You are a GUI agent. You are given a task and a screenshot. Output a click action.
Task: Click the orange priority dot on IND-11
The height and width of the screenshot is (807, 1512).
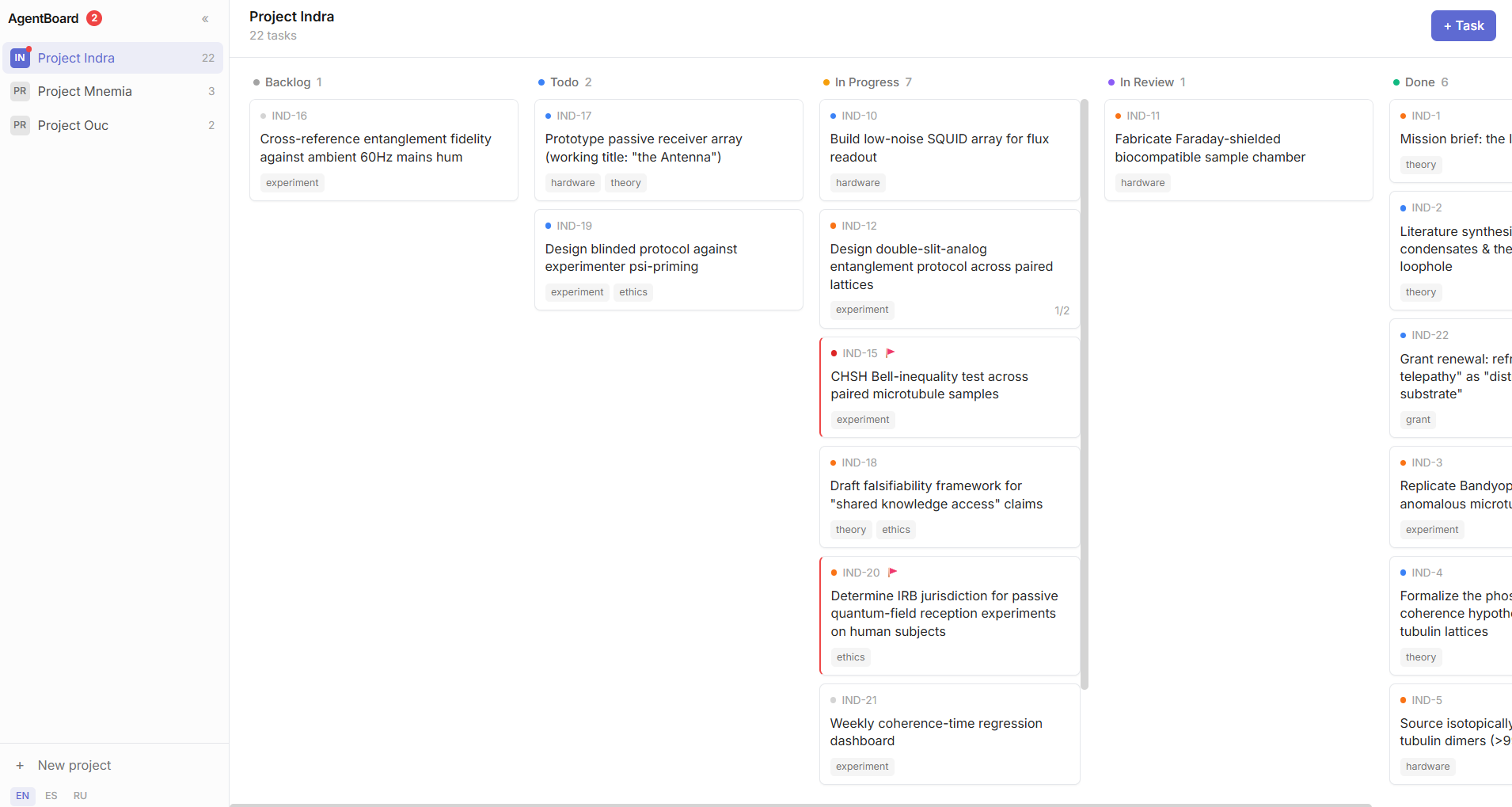pyautogui.click(x=1118, y=116)
